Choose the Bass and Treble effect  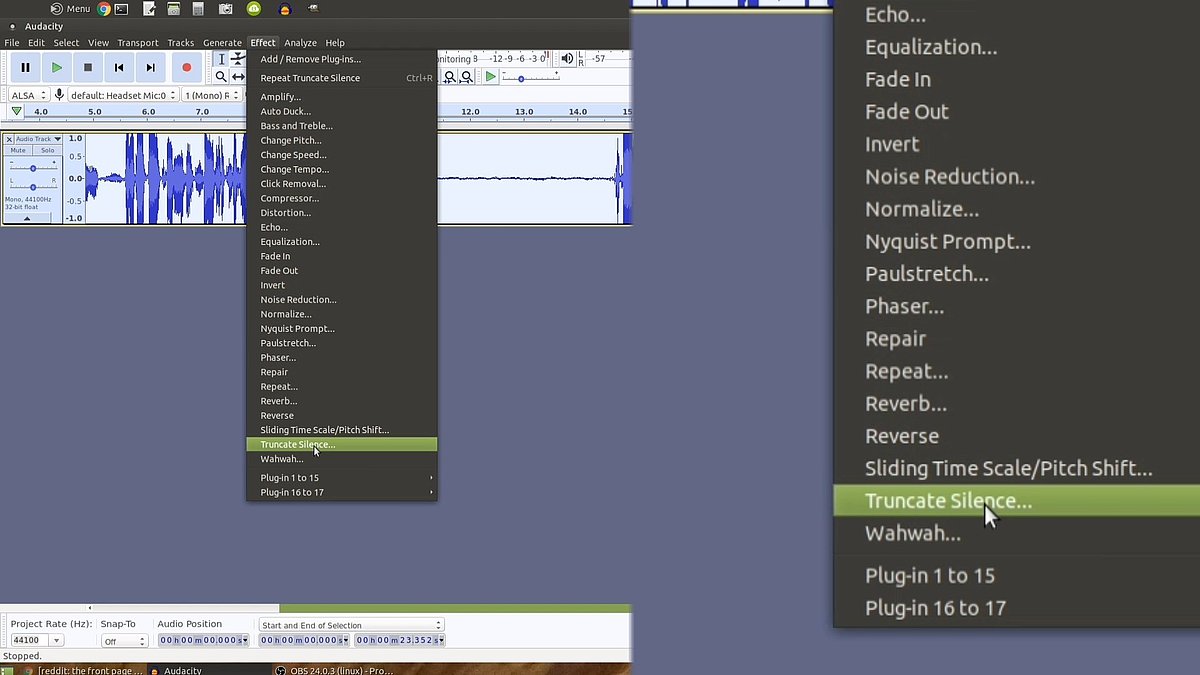342,126
